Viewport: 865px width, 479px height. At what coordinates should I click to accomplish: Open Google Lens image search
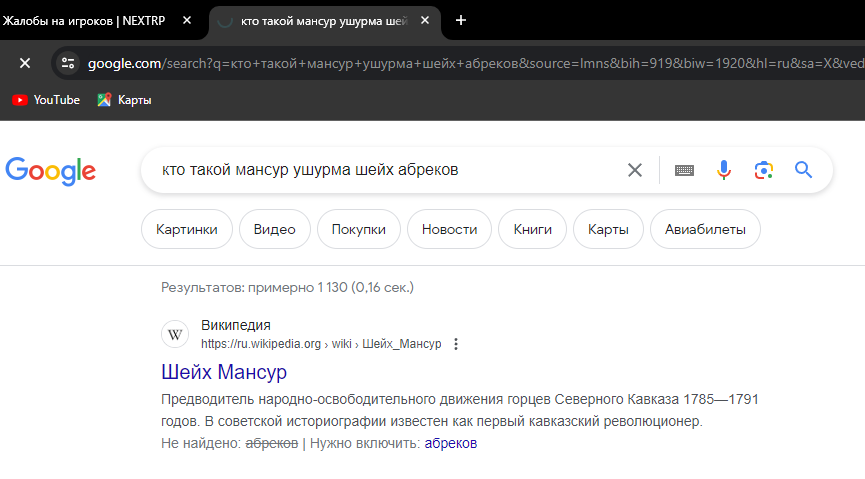764,170
